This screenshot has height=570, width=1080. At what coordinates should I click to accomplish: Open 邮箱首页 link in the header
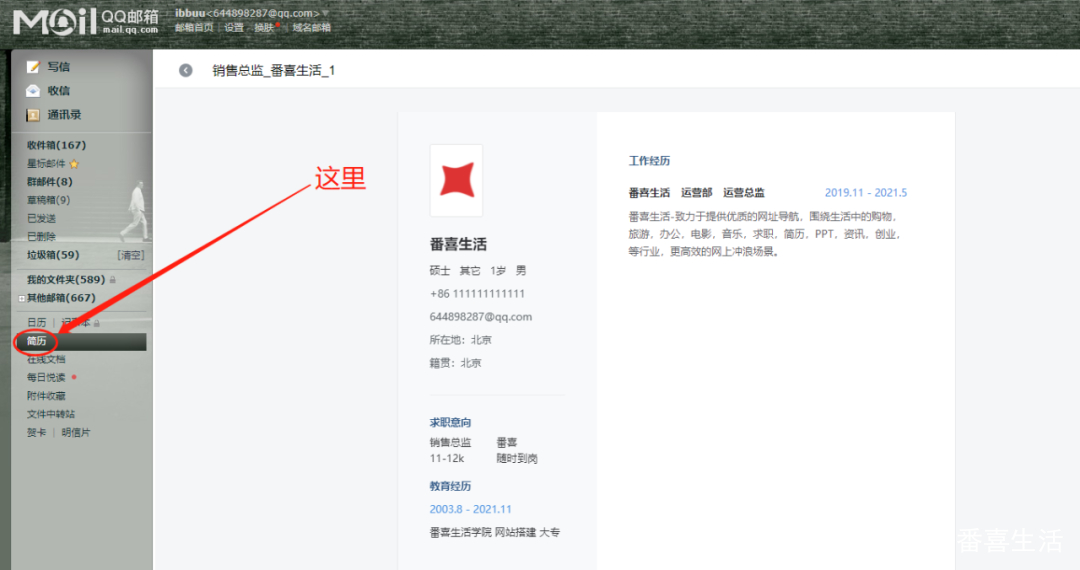[x=194, y=28]
